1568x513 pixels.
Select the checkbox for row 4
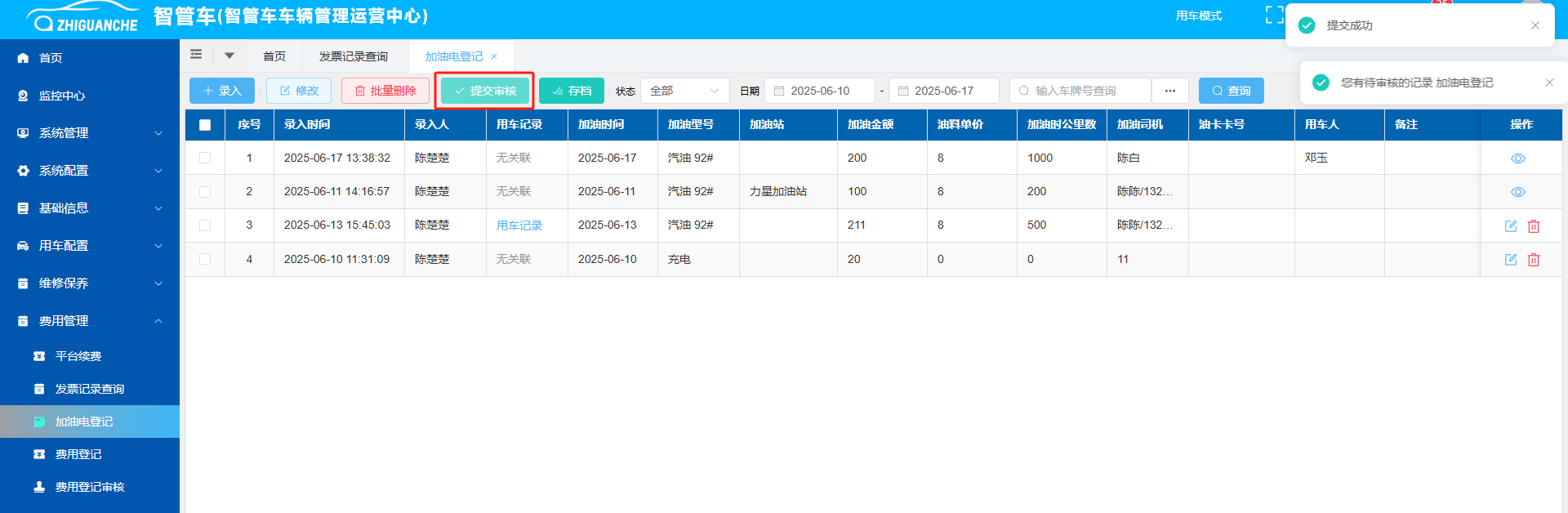(205, 259)
